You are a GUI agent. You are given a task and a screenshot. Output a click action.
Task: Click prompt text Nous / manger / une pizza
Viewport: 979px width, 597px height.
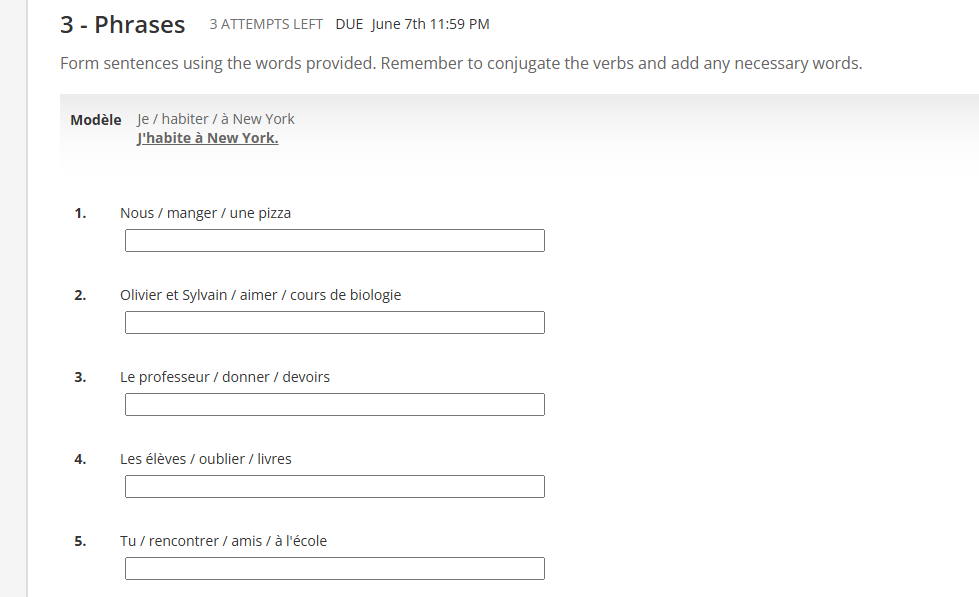pyautogui.click(x=206, y=212)
